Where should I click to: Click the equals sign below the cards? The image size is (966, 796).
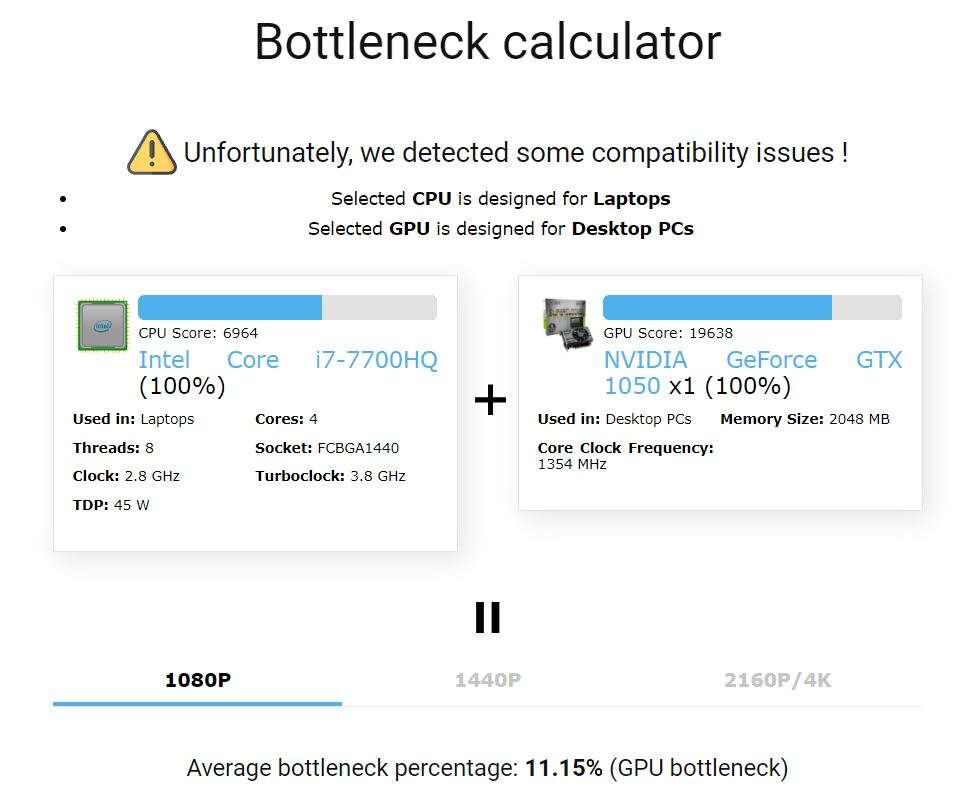pos(488,617)
